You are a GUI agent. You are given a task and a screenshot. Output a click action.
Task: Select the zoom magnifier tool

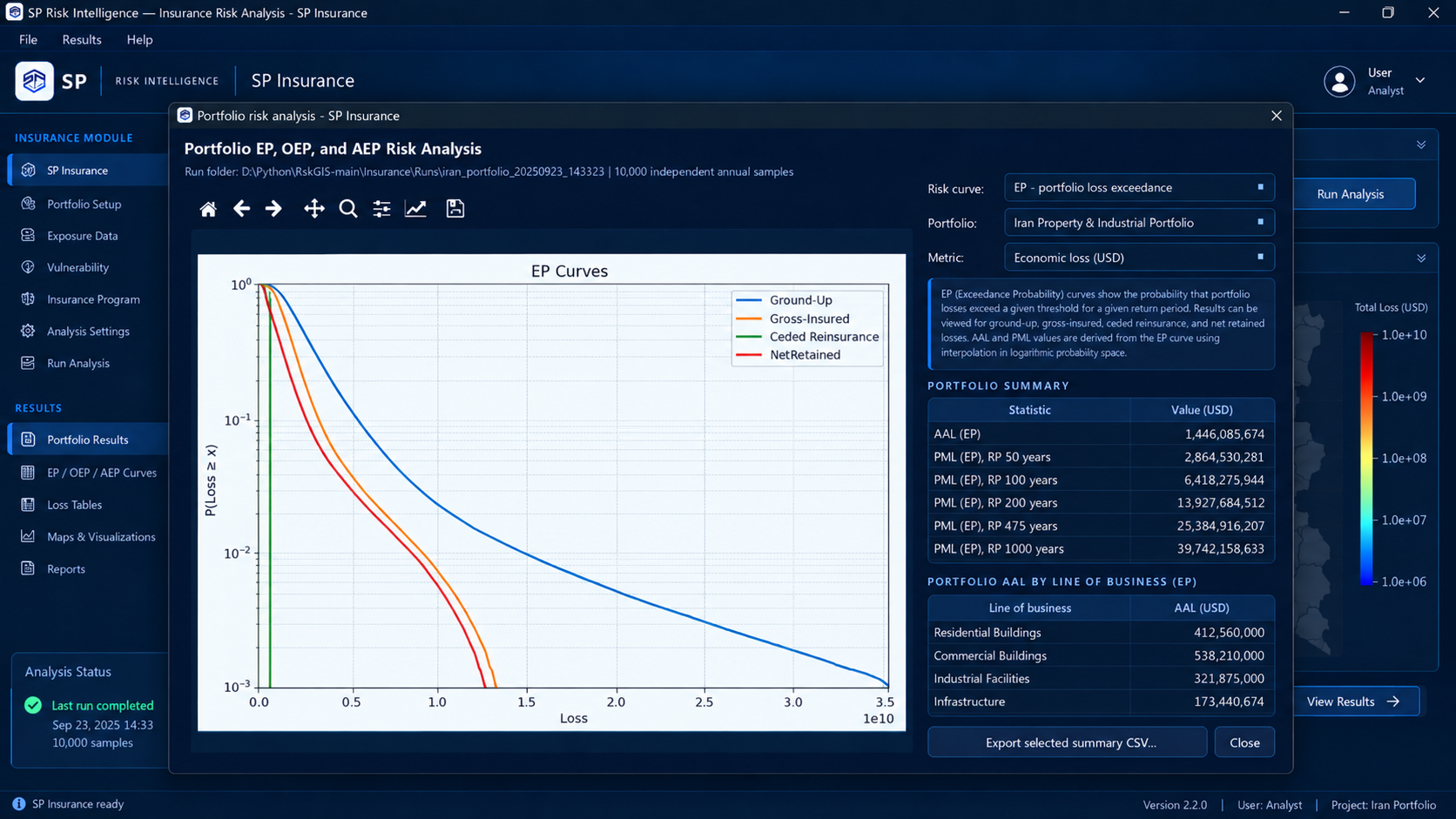coord(348,209)
